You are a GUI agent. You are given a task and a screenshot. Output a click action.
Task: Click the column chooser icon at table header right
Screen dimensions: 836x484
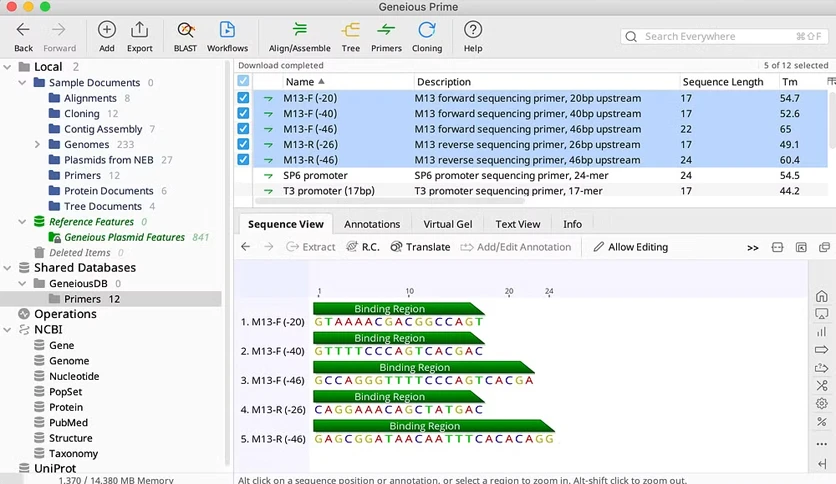pos(831,82)
